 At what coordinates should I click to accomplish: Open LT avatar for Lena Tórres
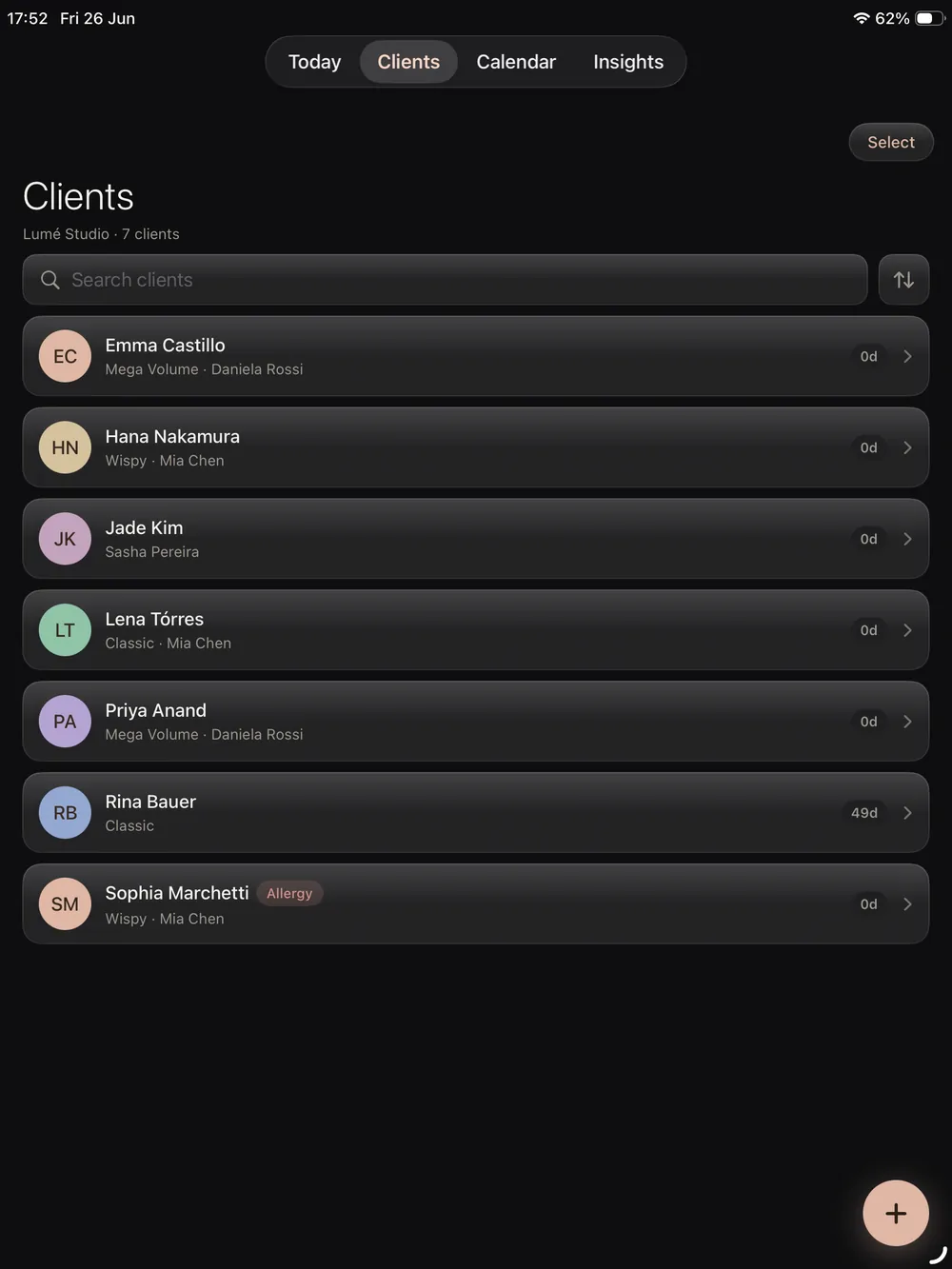(x=65, y=630)
